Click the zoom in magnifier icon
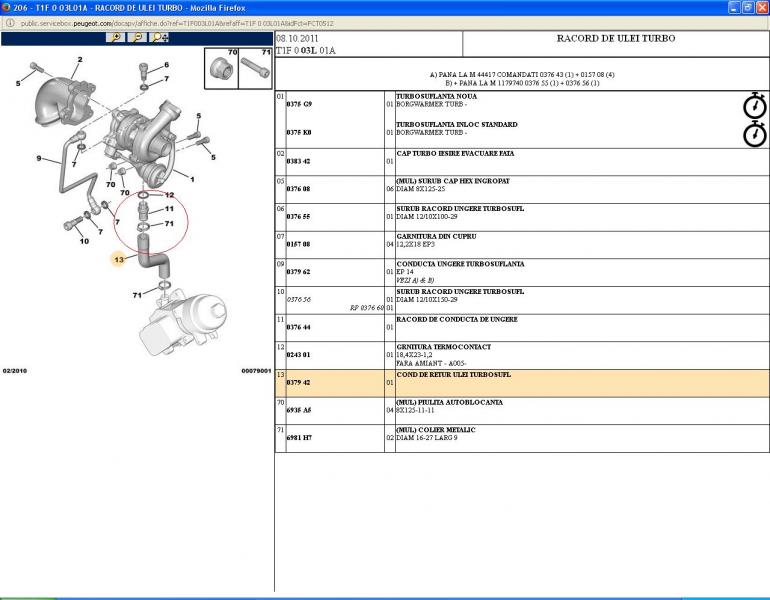 (x=116, y=37)
